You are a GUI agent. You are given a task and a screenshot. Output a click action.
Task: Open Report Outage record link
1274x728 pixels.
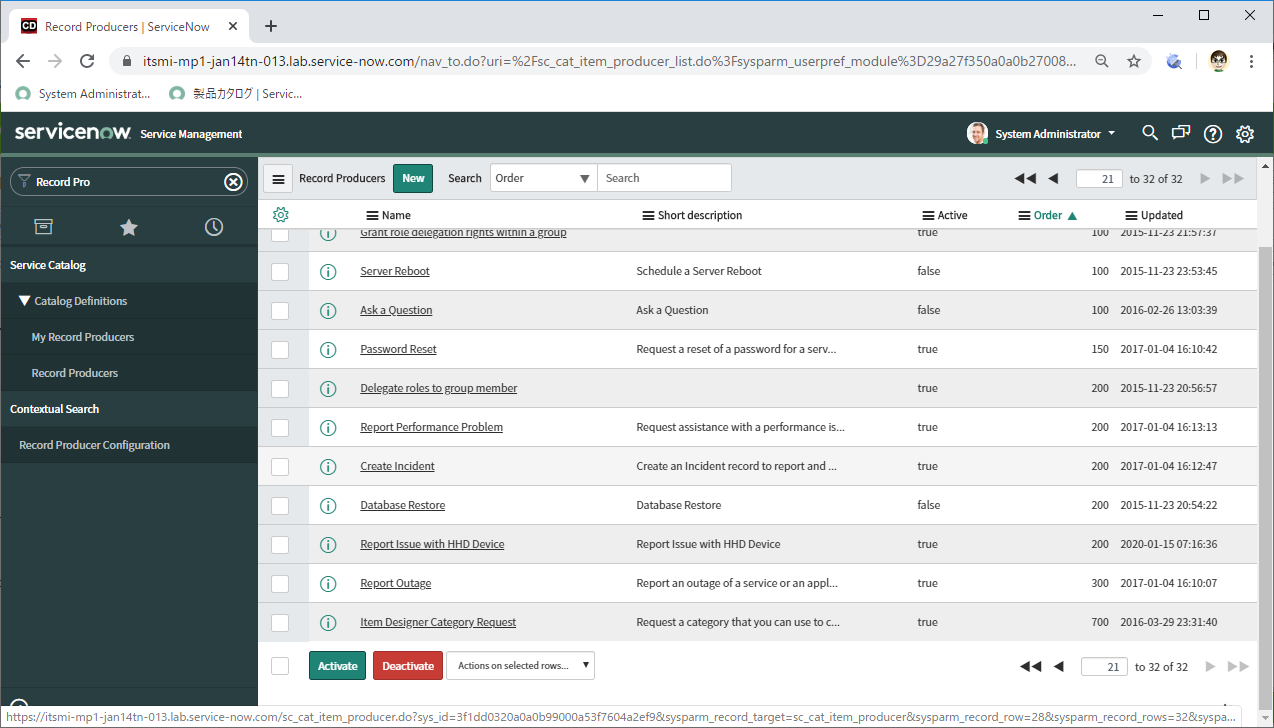pyautogui.click(x=395, y=583)
